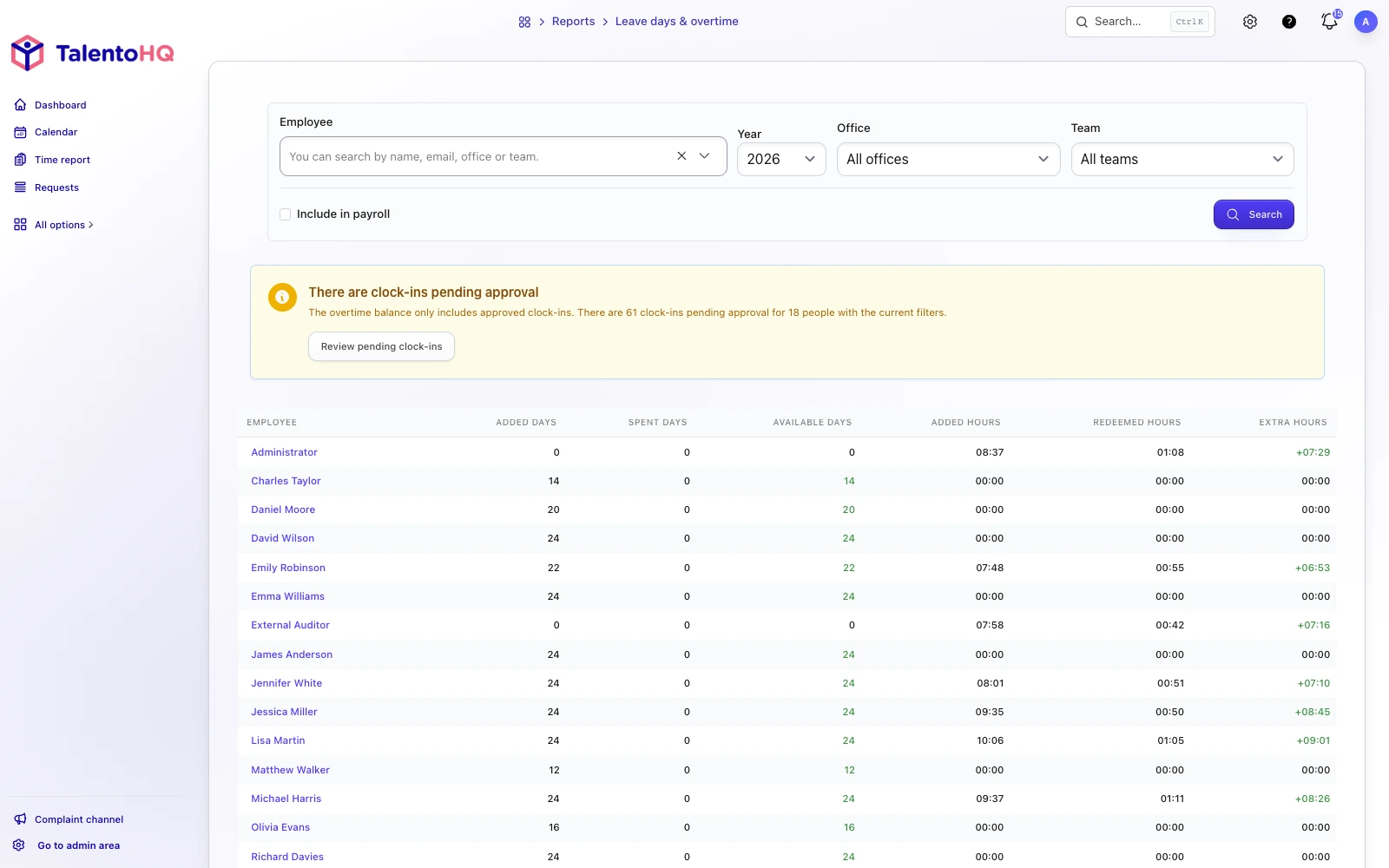
Task: Open David Wilson employee link
Action: pos(283,538)
